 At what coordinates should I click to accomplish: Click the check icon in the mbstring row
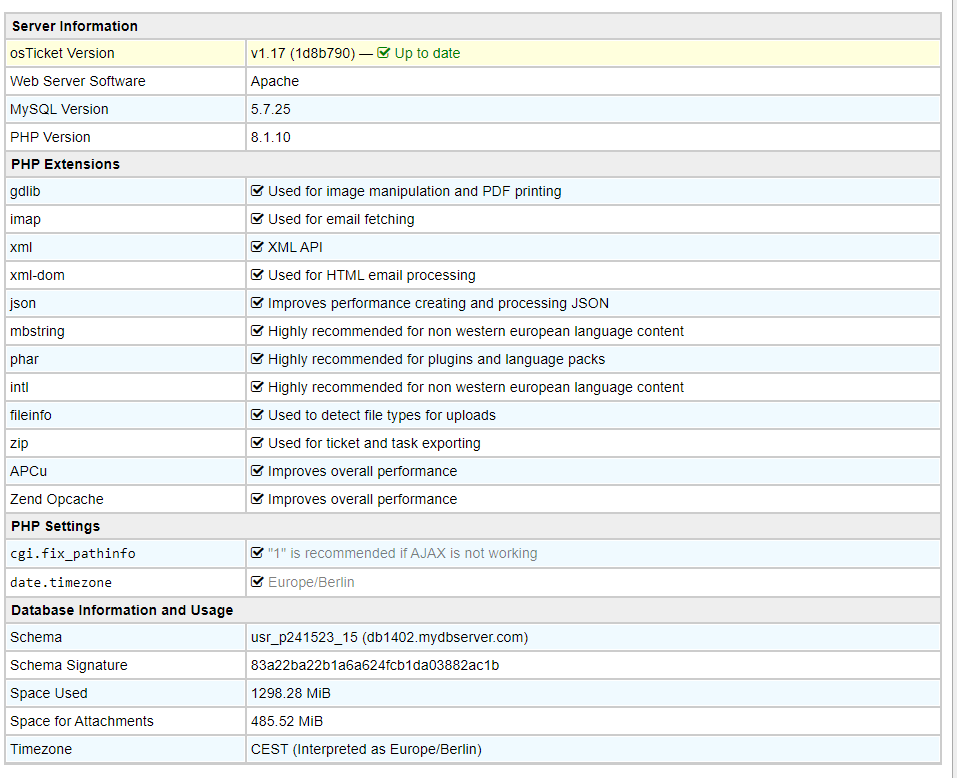(257, 331)
